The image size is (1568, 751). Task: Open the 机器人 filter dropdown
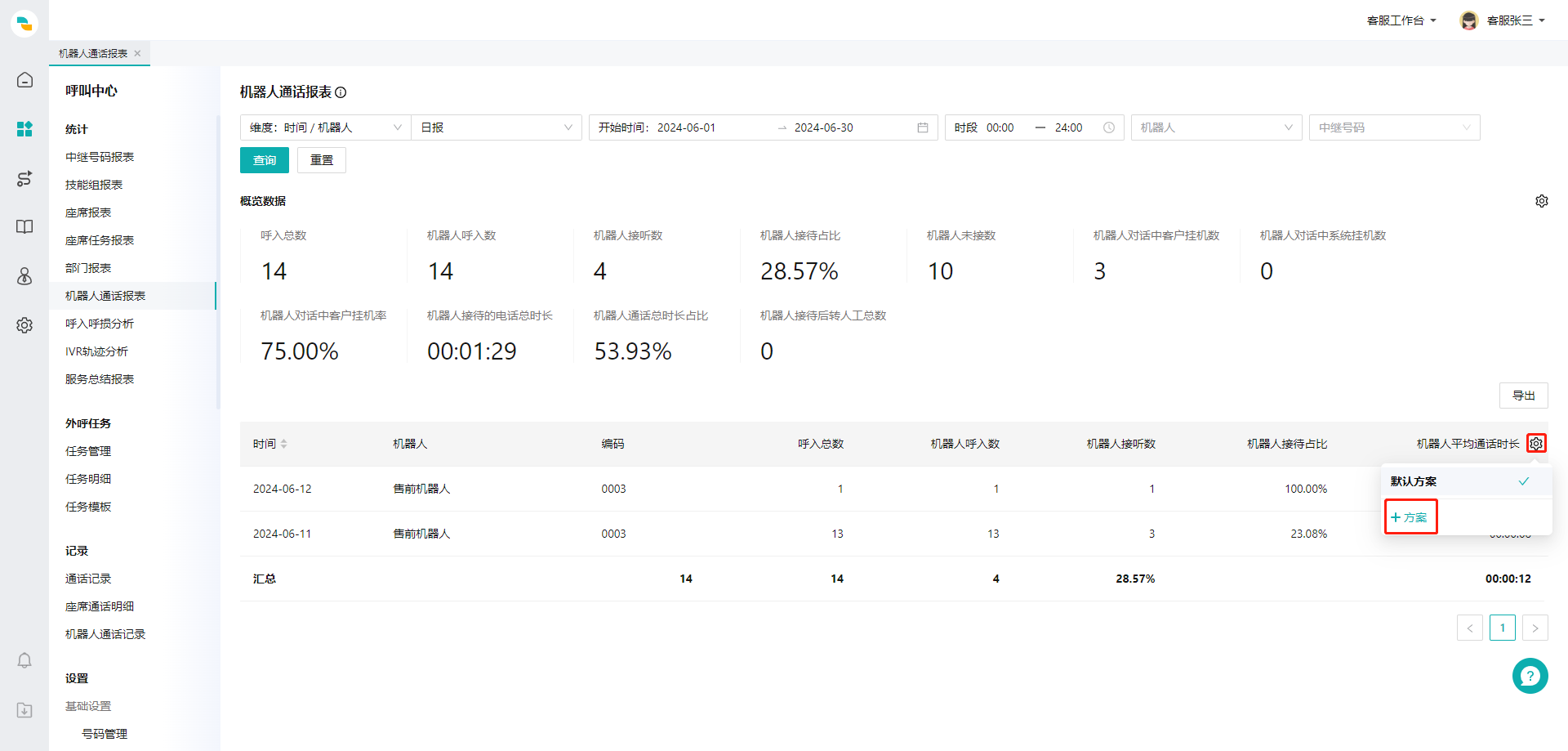click(1217, 127)
